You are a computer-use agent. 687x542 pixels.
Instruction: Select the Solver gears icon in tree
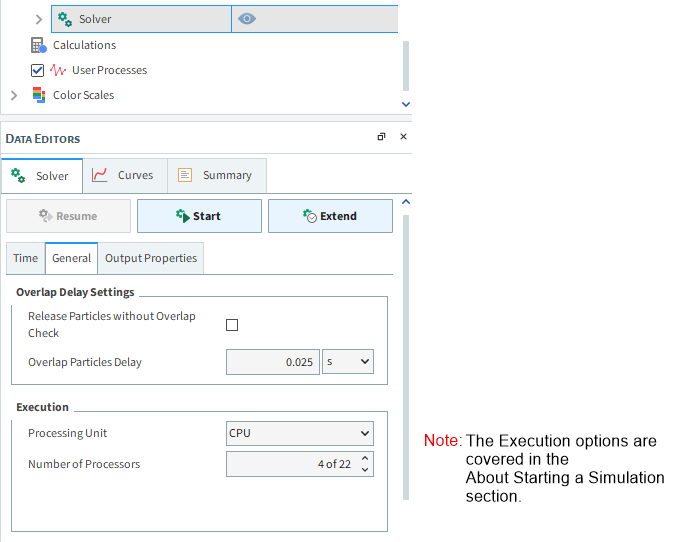[65, 19]
